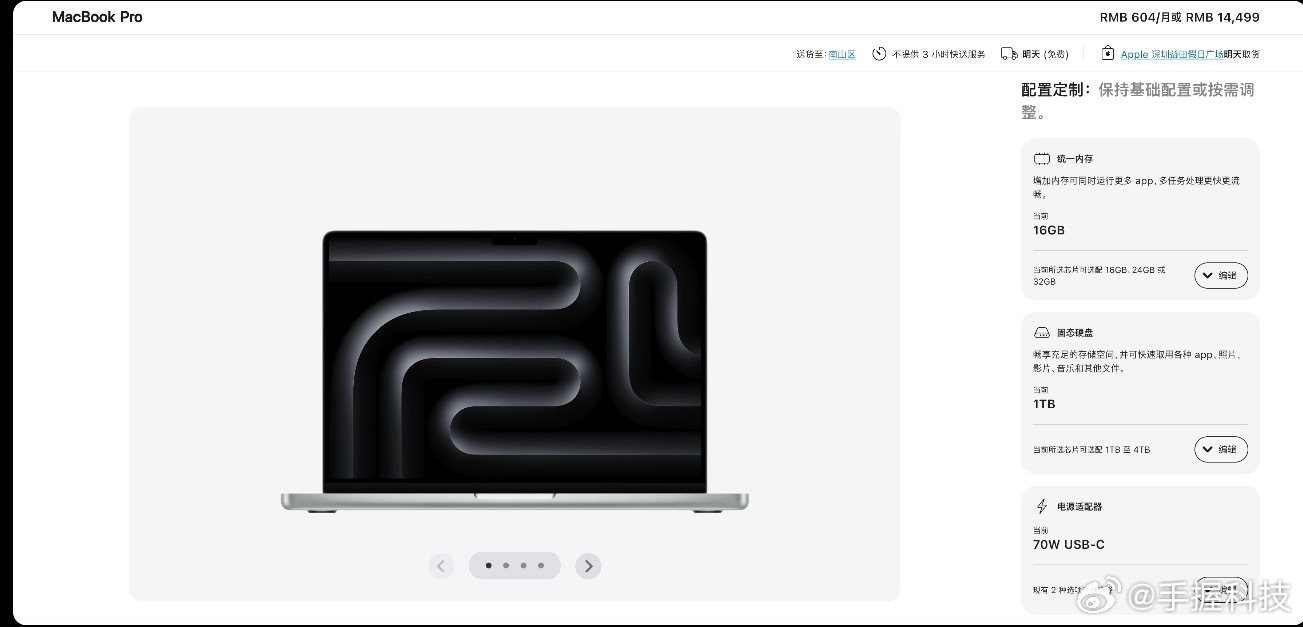Click the unified memory chip icon

click(1042, 159)
